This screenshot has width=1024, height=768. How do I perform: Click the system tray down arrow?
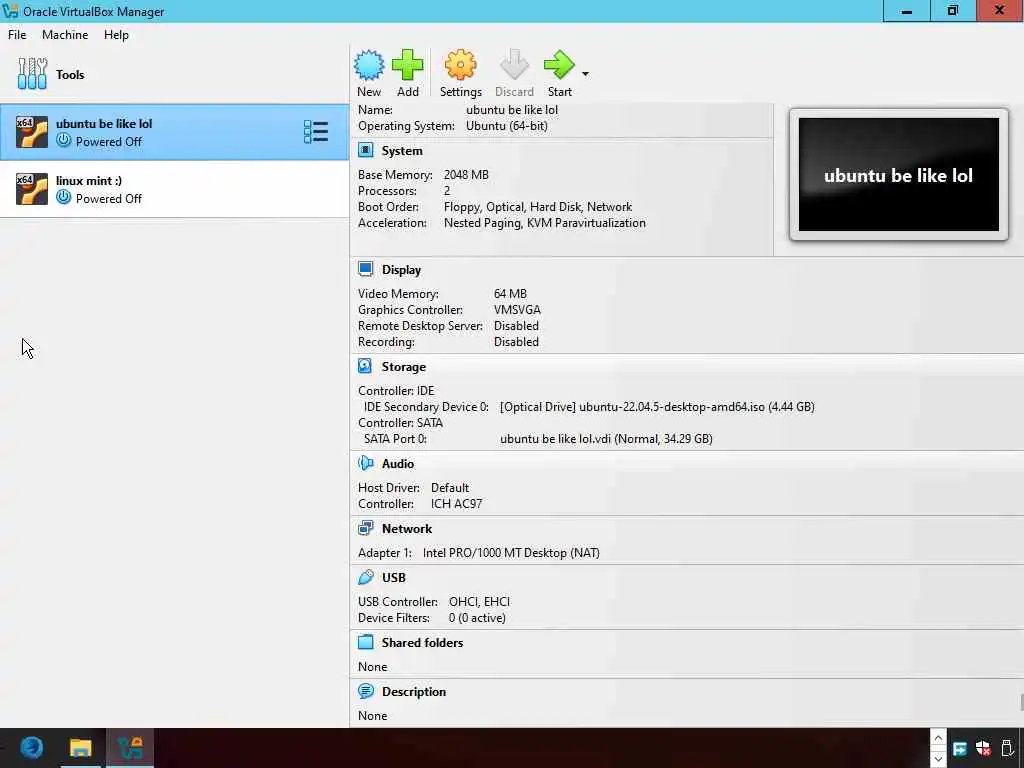pos(938,759)
